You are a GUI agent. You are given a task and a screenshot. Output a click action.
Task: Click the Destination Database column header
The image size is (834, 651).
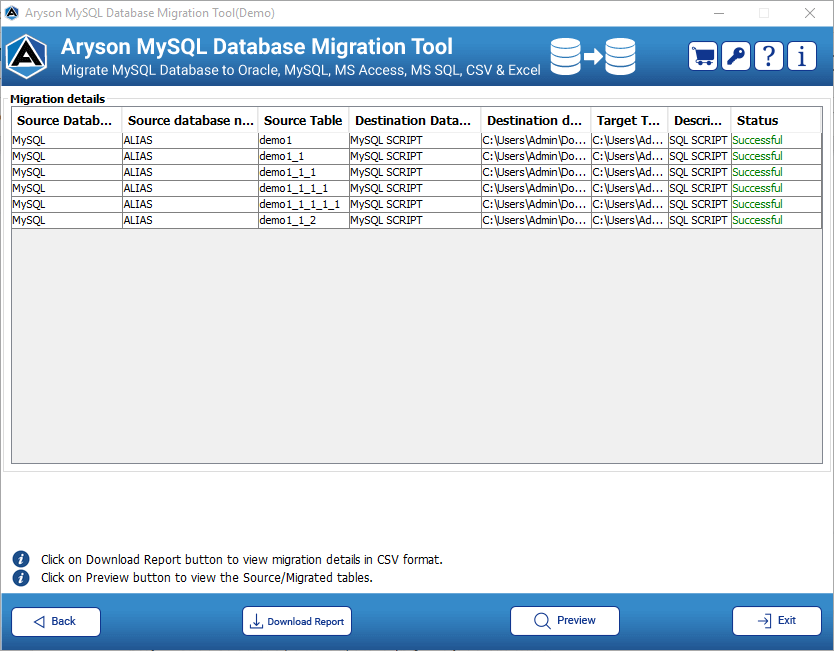pyautogui.click(x=415, y=120)
